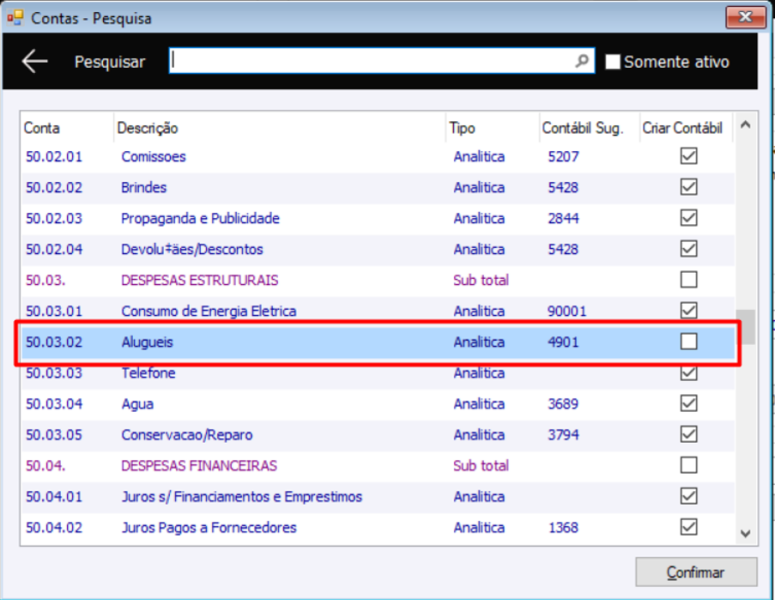
Task: Click value 2844 in Contábil Sug.
Action: [563, 218]
